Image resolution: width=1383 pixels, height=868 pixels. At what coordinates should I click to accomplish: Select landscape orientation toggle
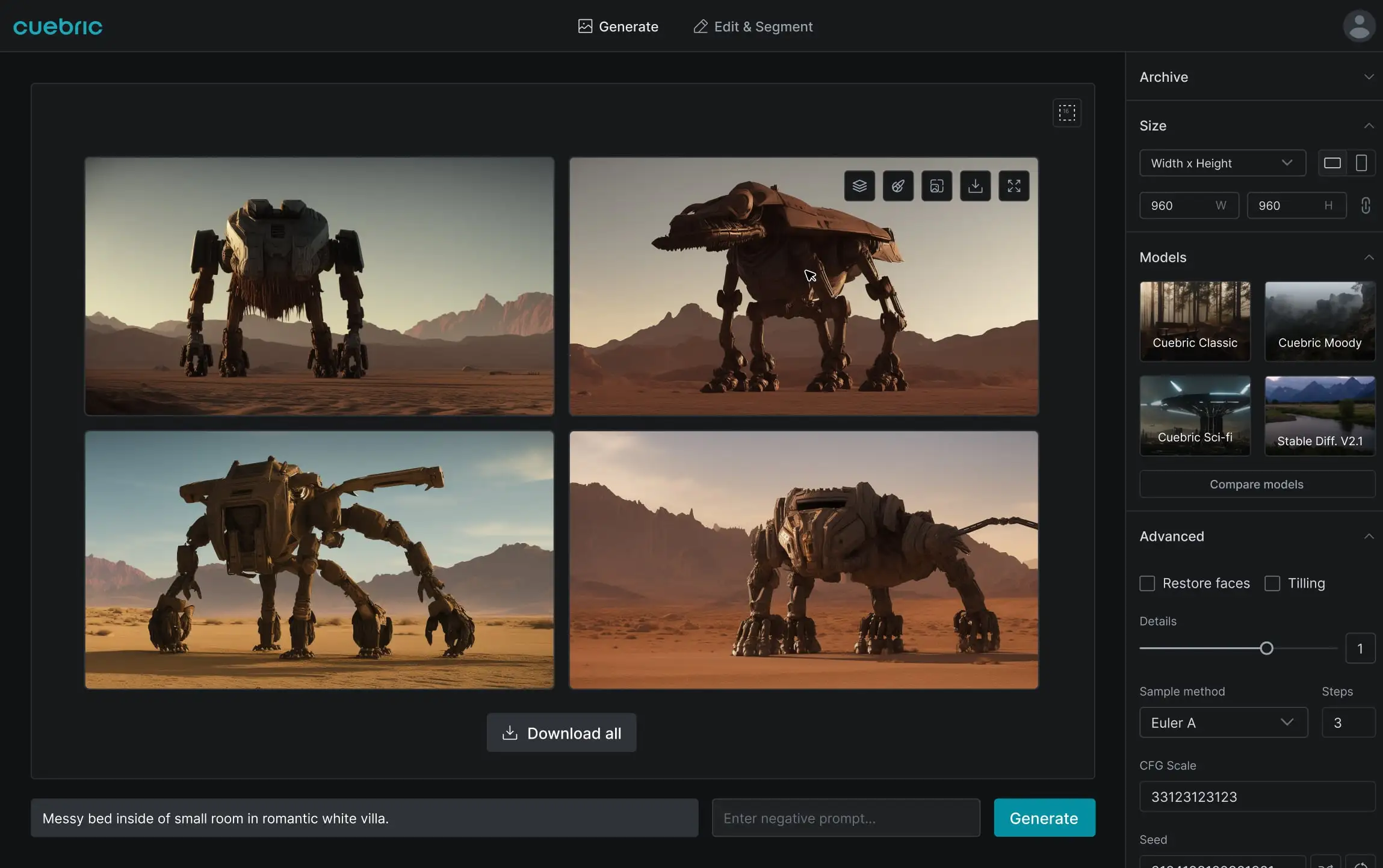pos(1332,163)
